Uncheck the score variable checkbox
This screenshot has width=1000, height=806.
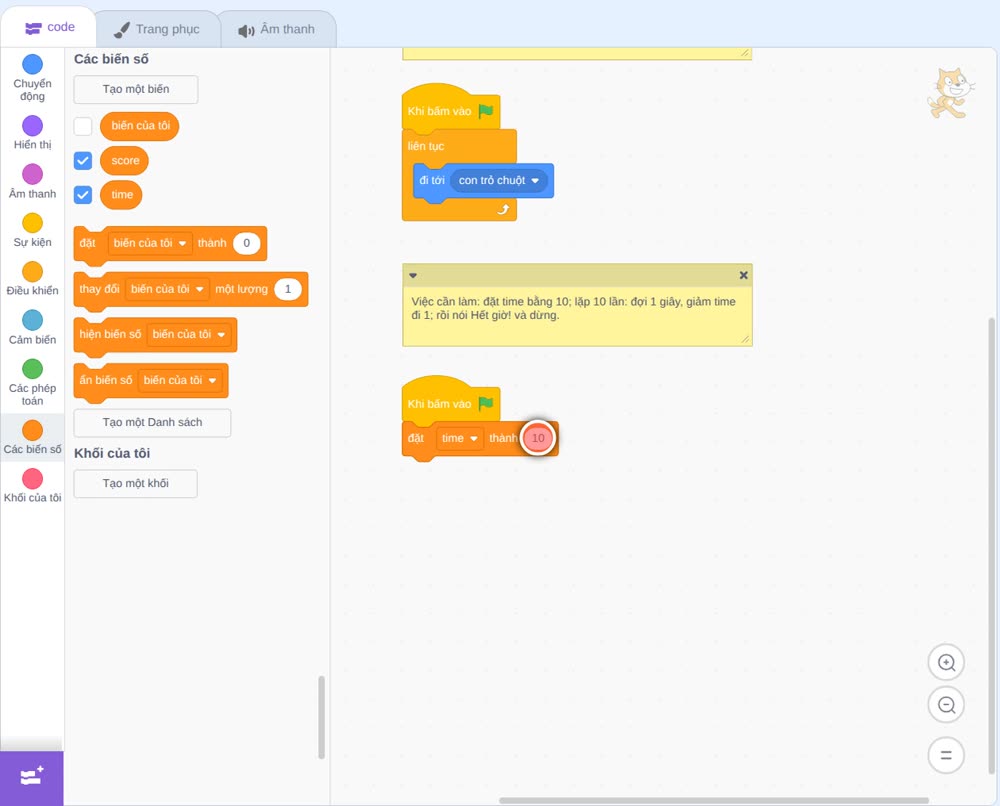[x=83, y=160]
